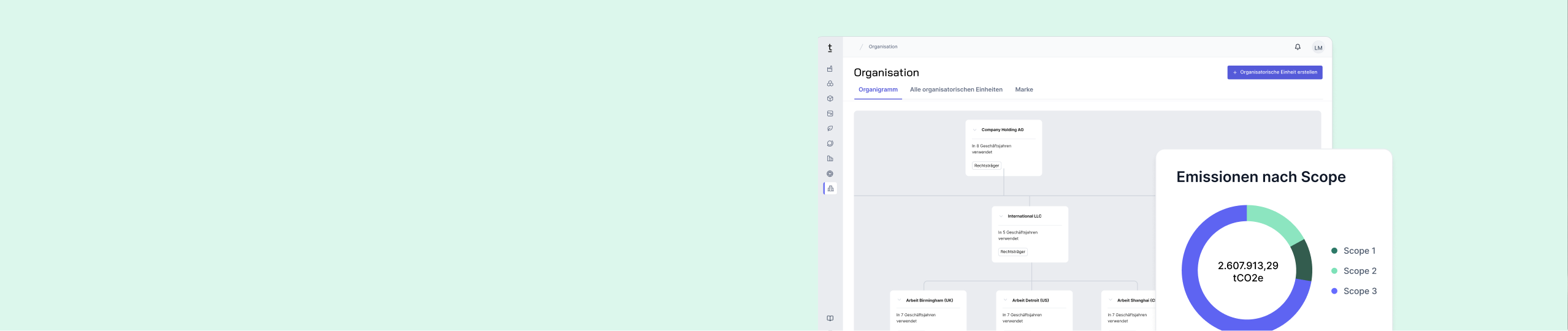Image resolution: width=1568 pixels, height=331 pixels.
Task: Collapse the International LLC card
Action: point(1001,216)
